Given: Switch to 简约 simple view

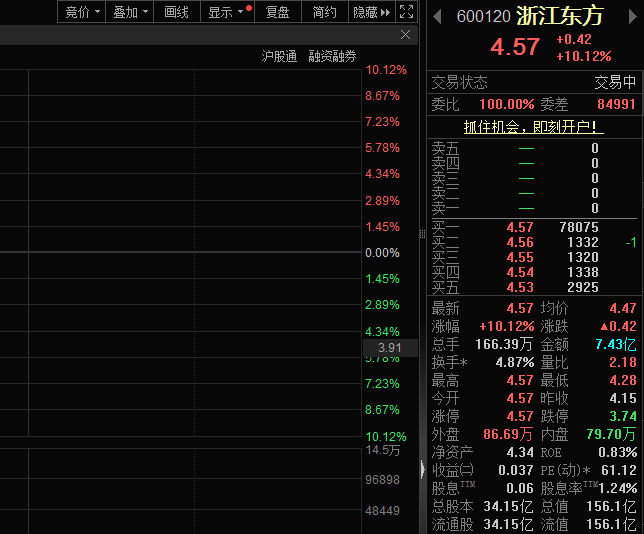Looking at the screenshot, I should point(324,12).
